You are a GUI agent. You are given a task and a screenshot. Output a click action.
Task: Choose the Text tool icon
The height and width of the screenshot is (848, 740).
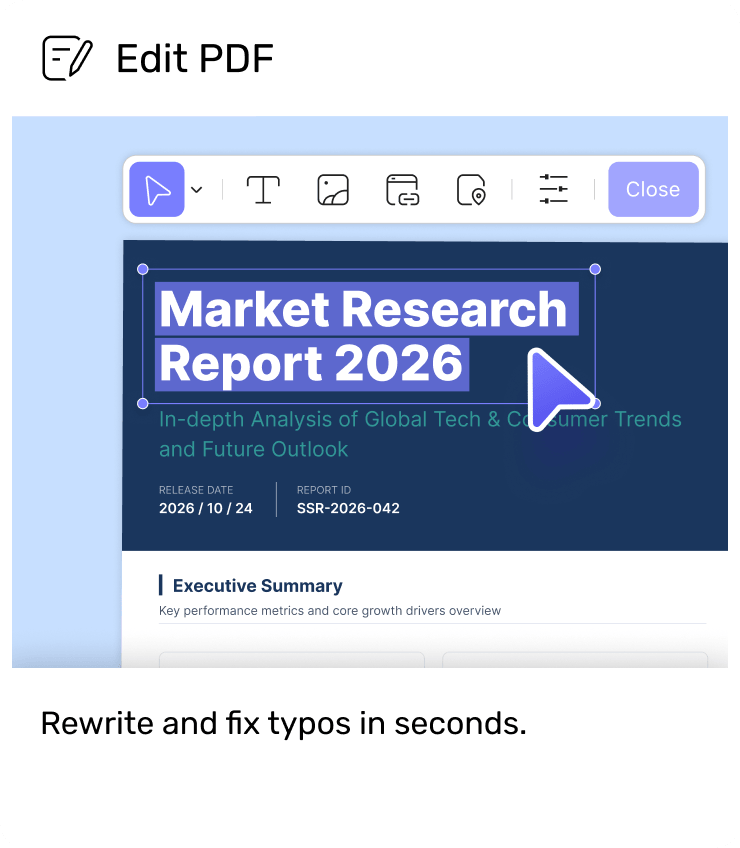pyautogui.click(x=263, y=190)
